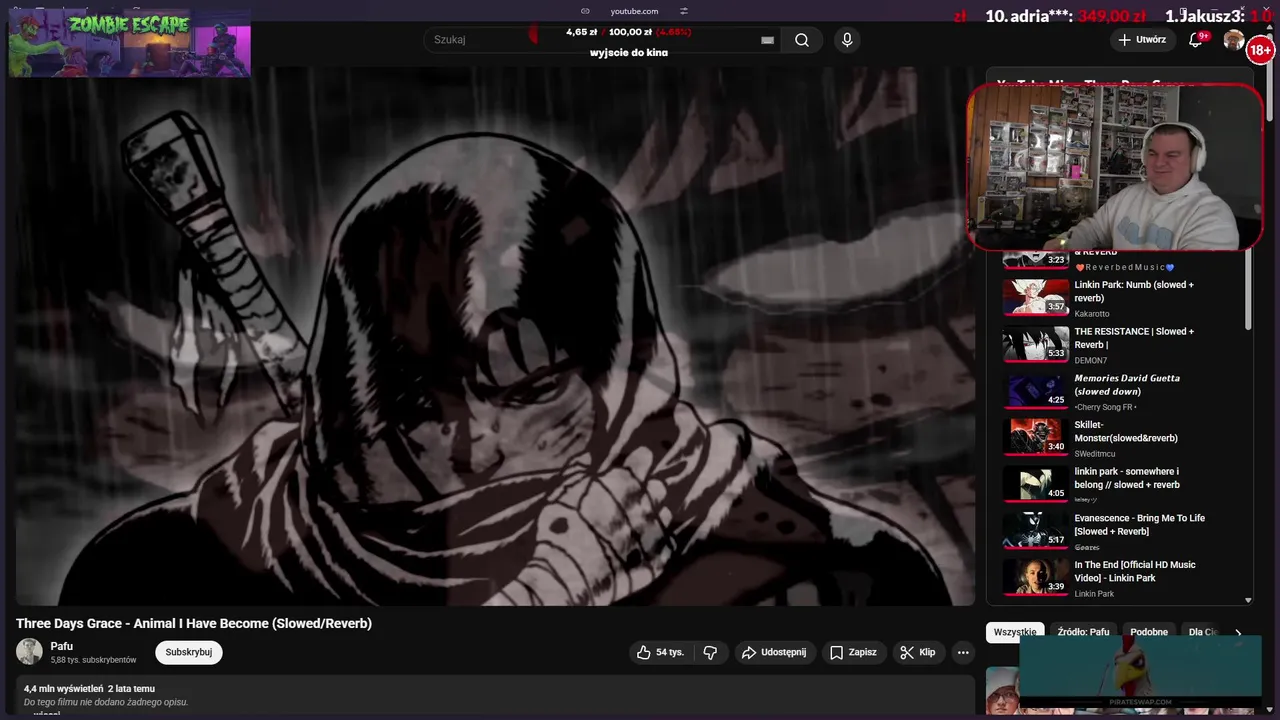Click the 18+ badge overlay
Screen dimensions: 1280x720
(x=1260, y=50)
